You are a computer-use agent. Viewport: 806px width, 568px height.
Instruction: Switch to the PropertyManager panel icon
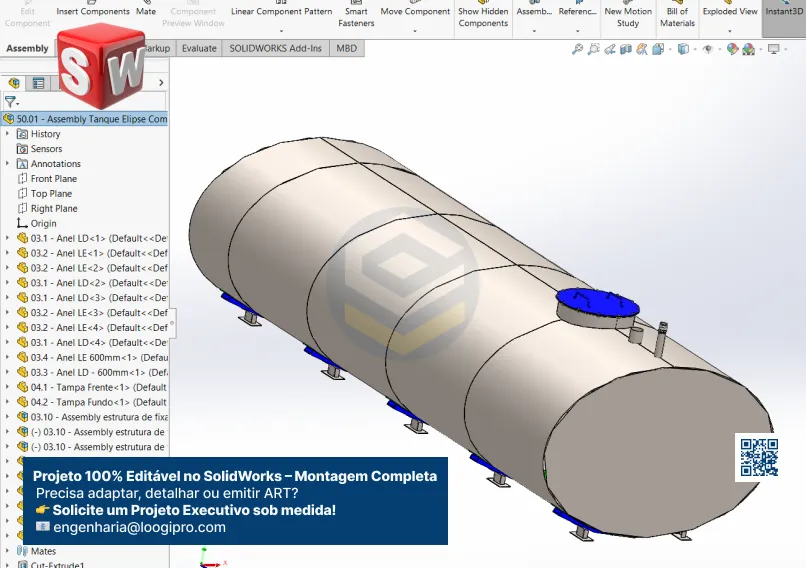click(39, 83)
